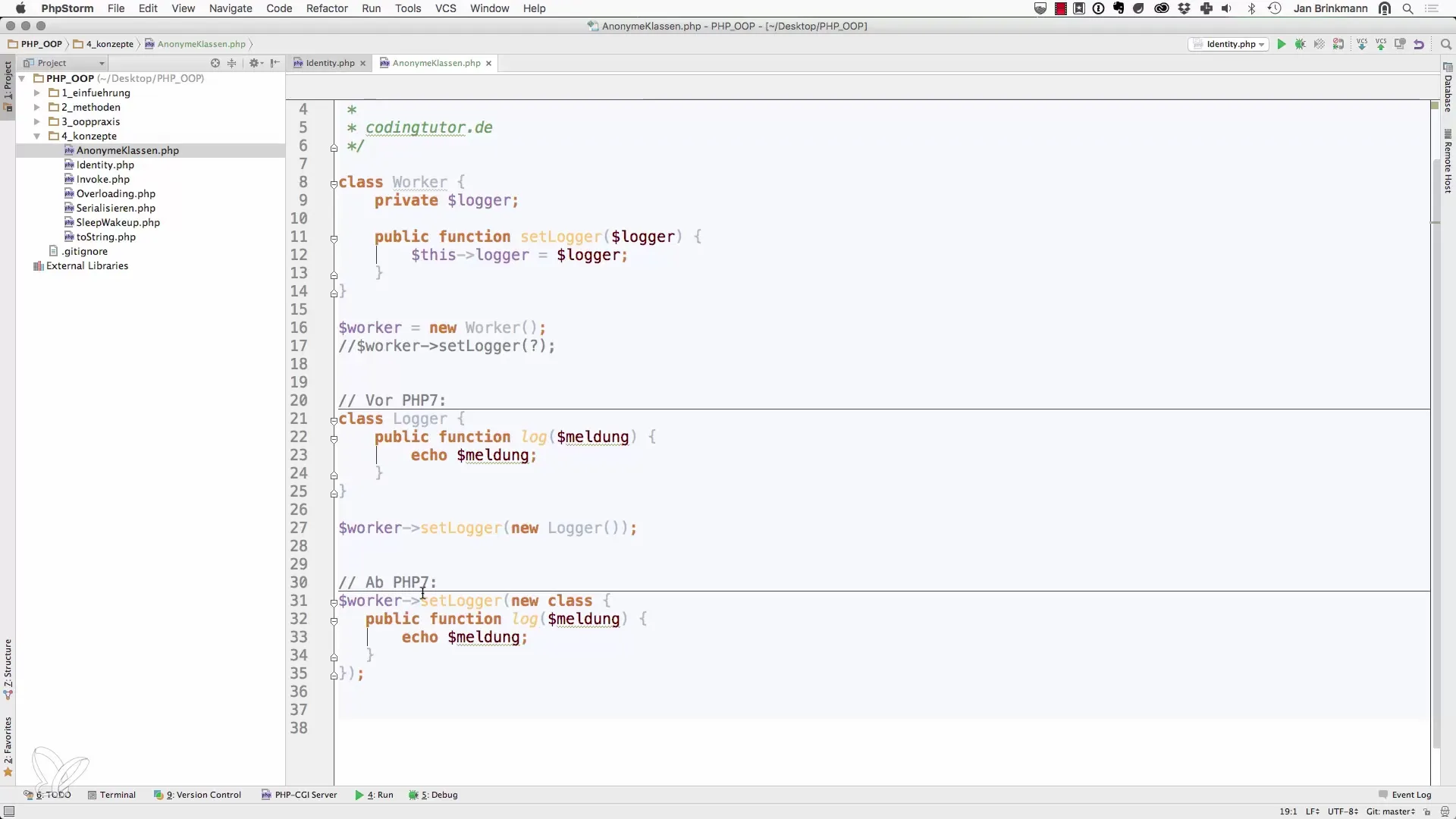This screenshot has height=819, width=1456.
Task: Open the 9: Version Control tool window
Action: click(197, 795)
